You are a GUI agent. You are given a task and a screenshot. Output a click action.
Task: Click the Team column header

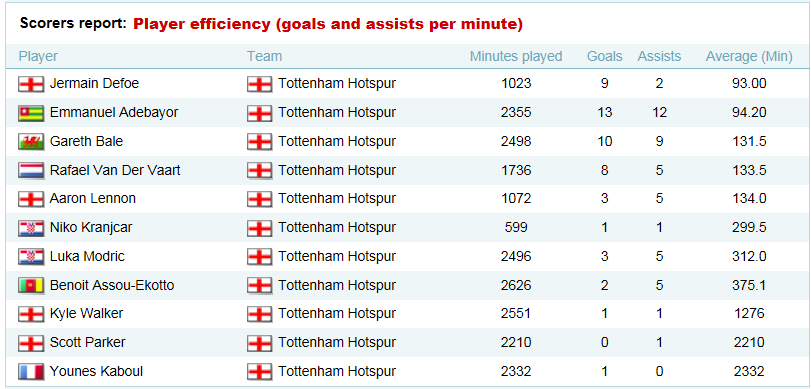[x=264, y=56]
